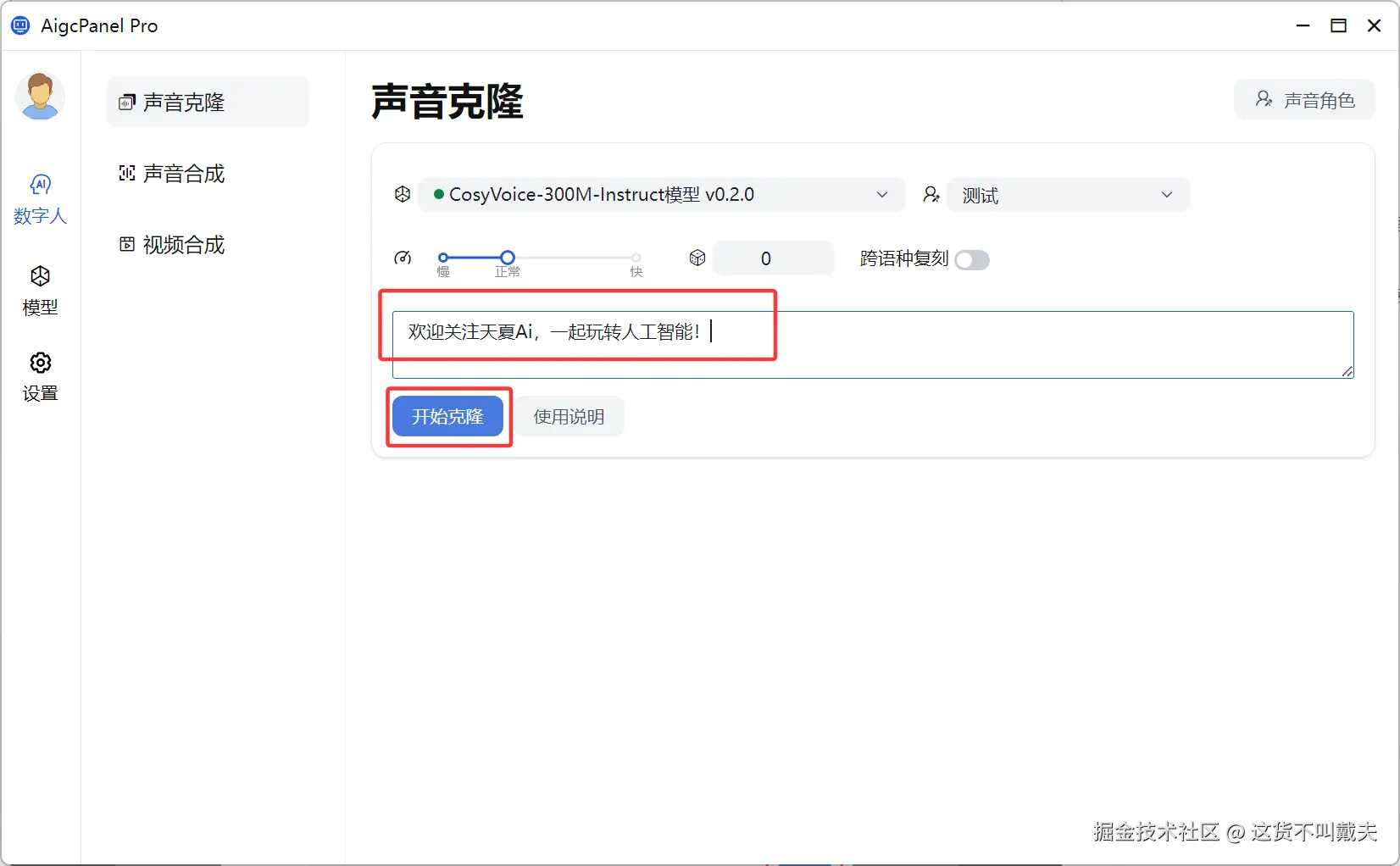Open the 数字人 section in sidebar
The height and width of the screenshot is (866, 1400).
(x=40, y=199)
